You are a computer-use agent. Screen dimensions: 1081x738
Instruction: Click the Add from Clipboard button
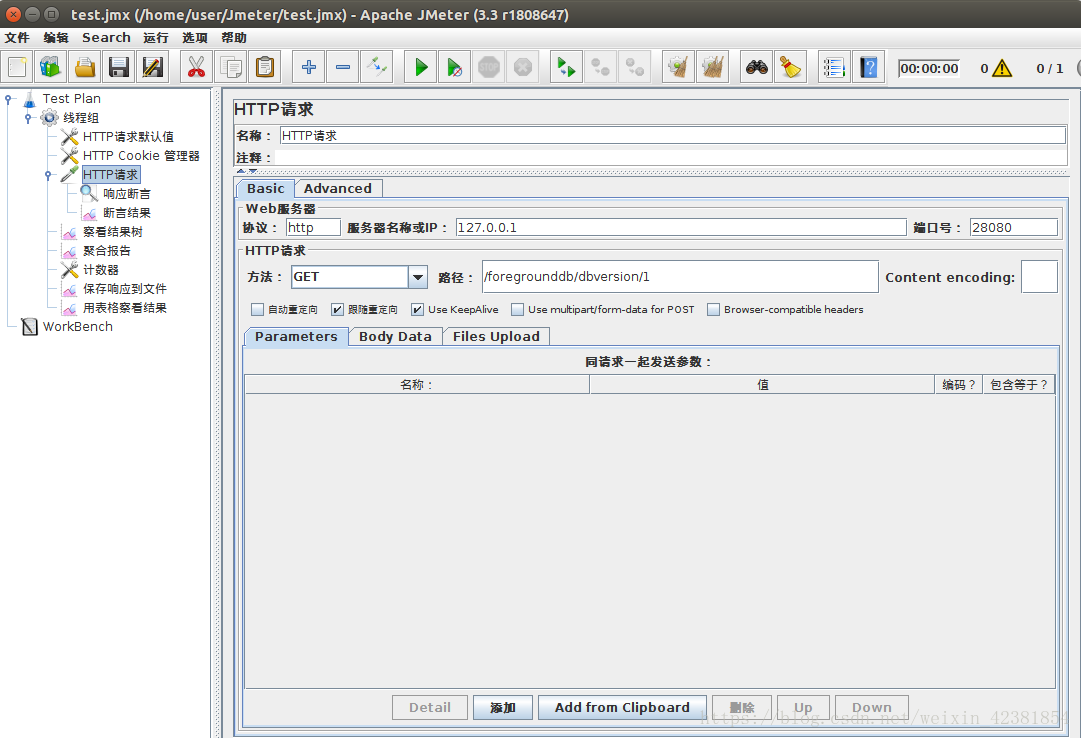tap(622, 708)
